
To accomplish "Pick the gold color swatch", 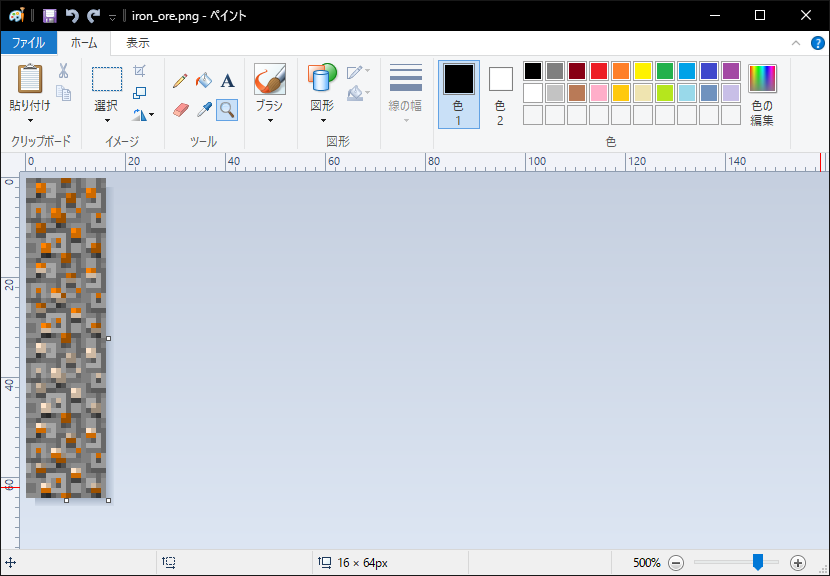I will (620, 93).
